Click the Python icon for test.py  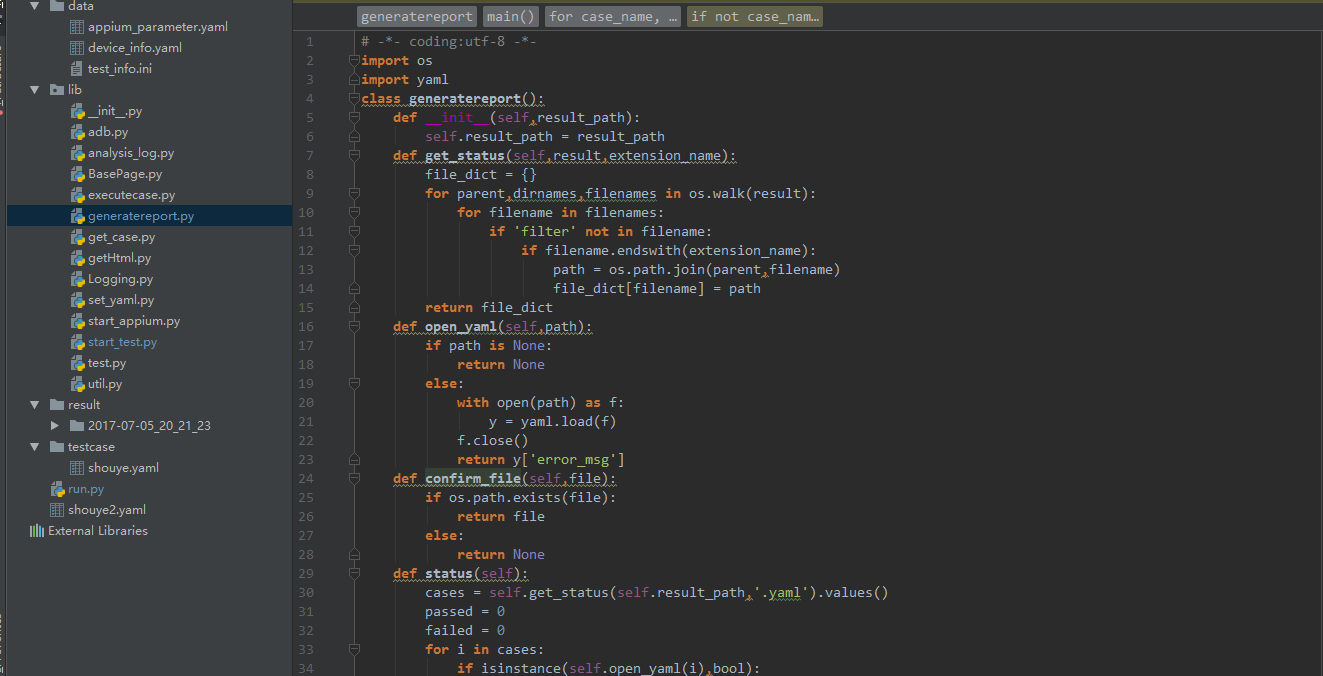(78, 363)
